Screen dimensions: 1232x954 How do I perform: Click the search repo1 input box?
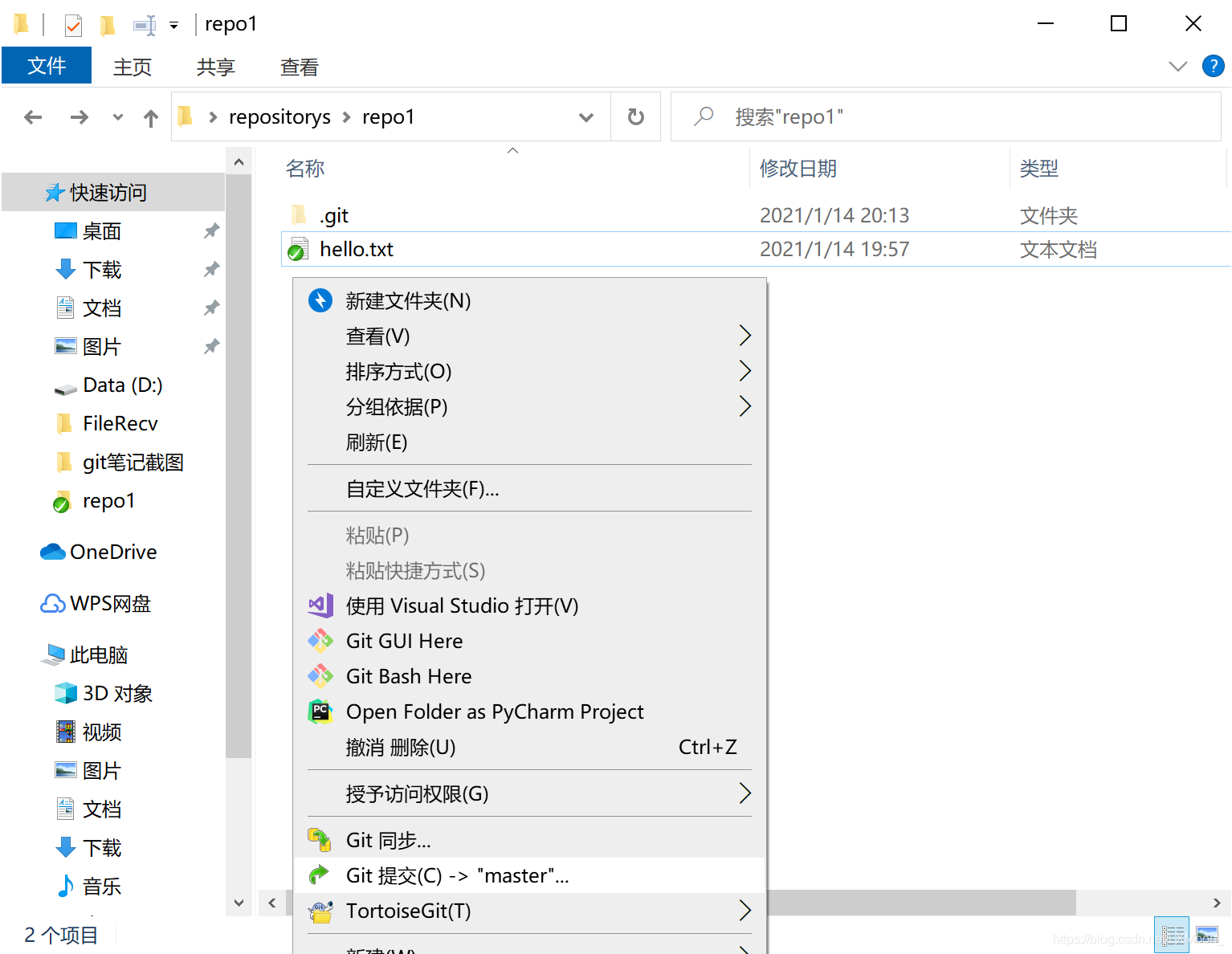[946, 117]
